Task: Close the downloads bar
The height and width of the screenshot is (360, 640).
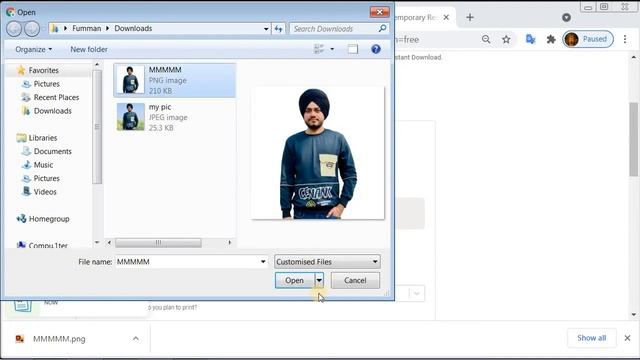Action: pyautogui.click(x=627, y=338)
